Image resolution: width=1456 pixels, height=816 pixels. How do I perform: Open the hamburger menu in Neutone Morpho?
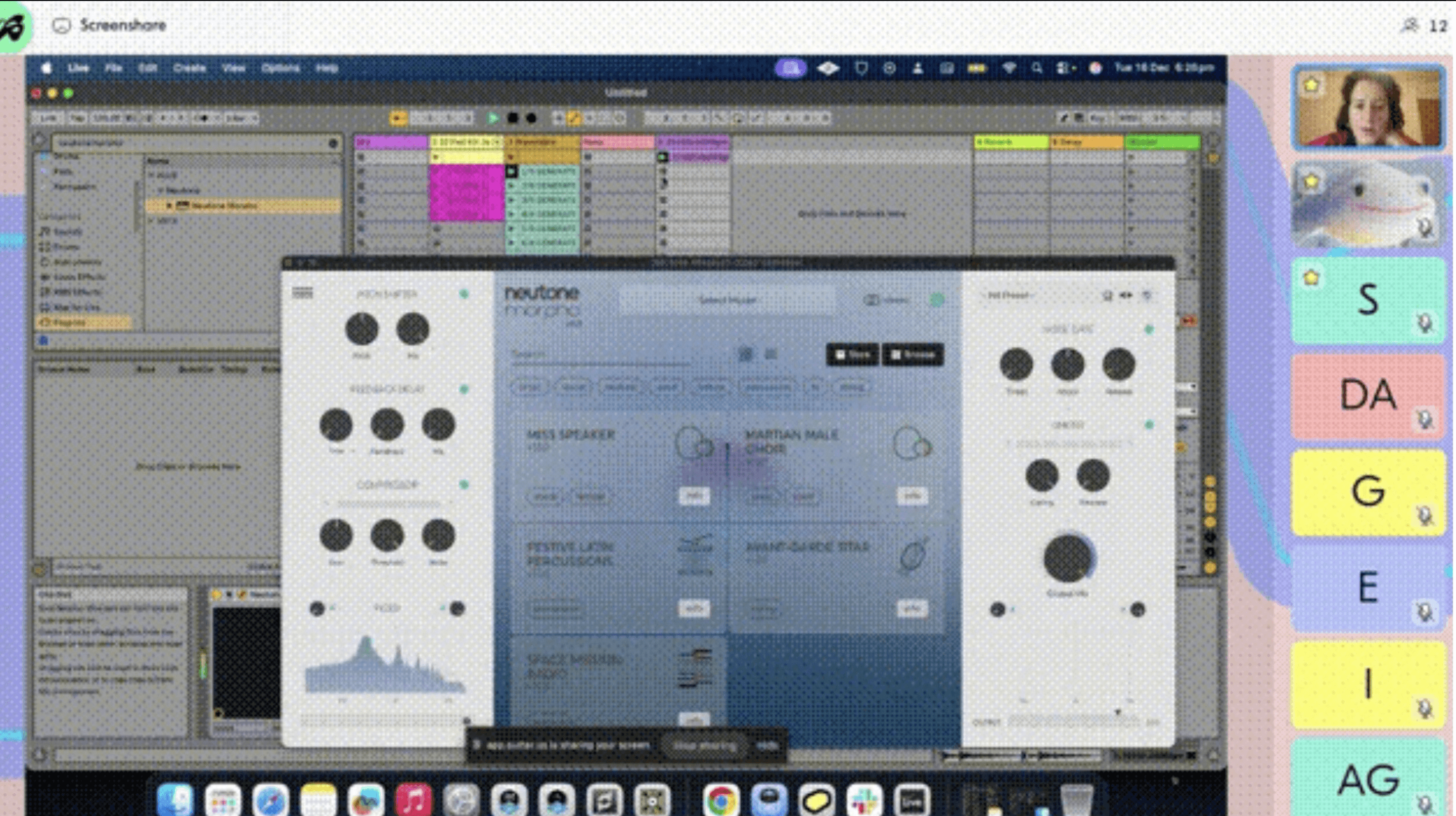point(302,293)
